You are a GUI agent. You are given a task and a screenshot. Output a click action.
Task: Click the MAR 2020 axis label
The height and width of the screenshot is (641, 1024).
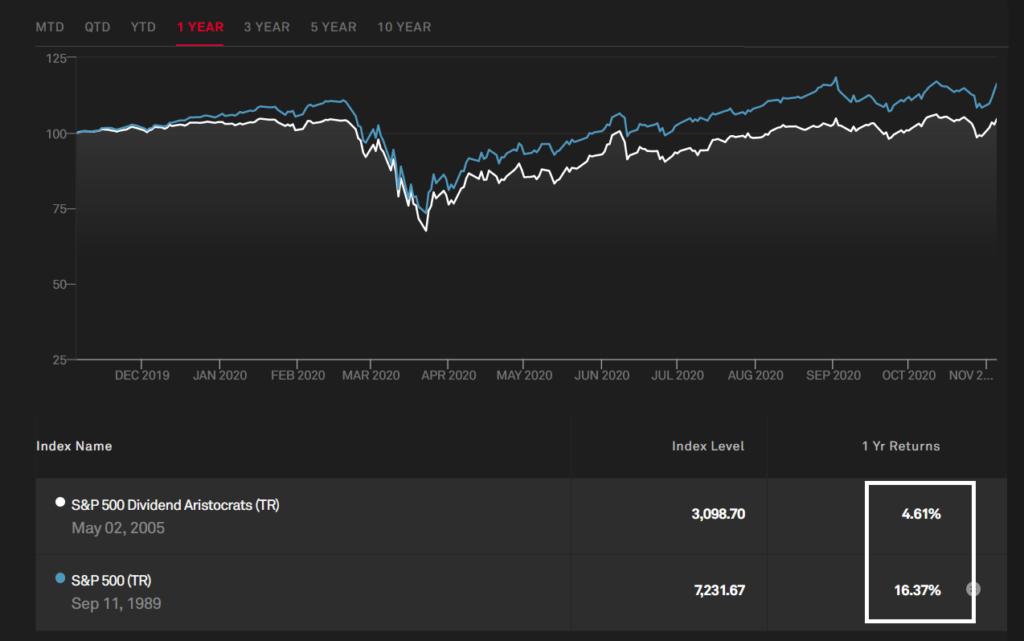(371, 376)
